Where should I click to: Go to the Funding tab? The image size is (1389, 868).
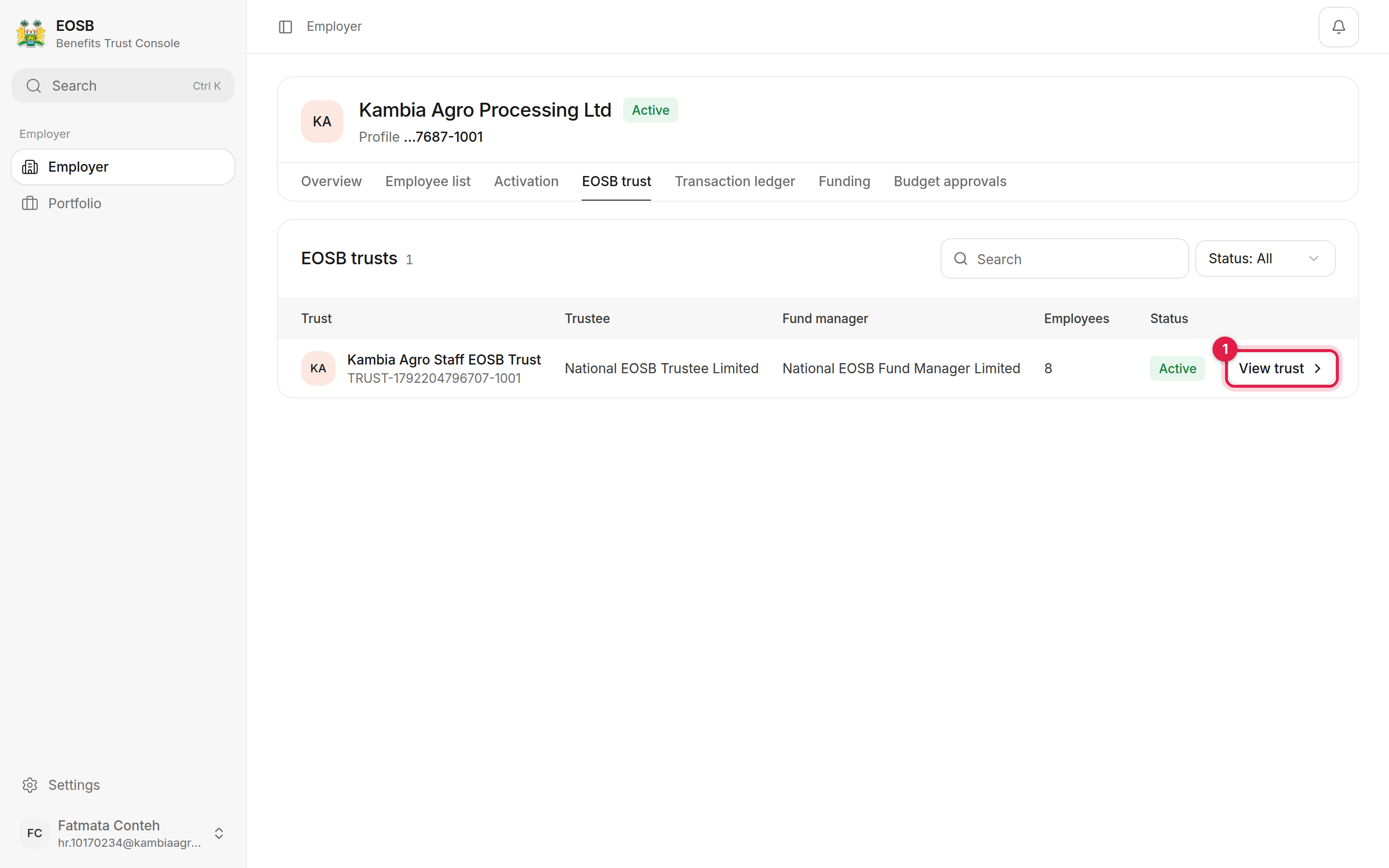pos(844,181)
